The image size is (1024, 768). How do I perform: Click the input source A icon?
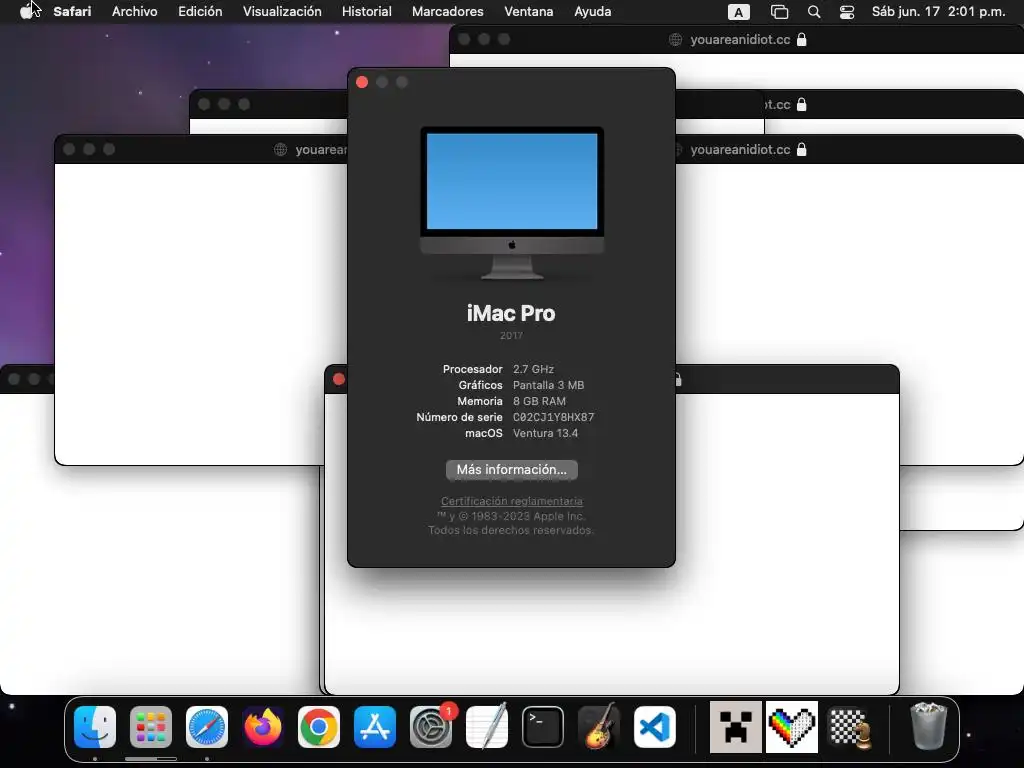[739, 12]
